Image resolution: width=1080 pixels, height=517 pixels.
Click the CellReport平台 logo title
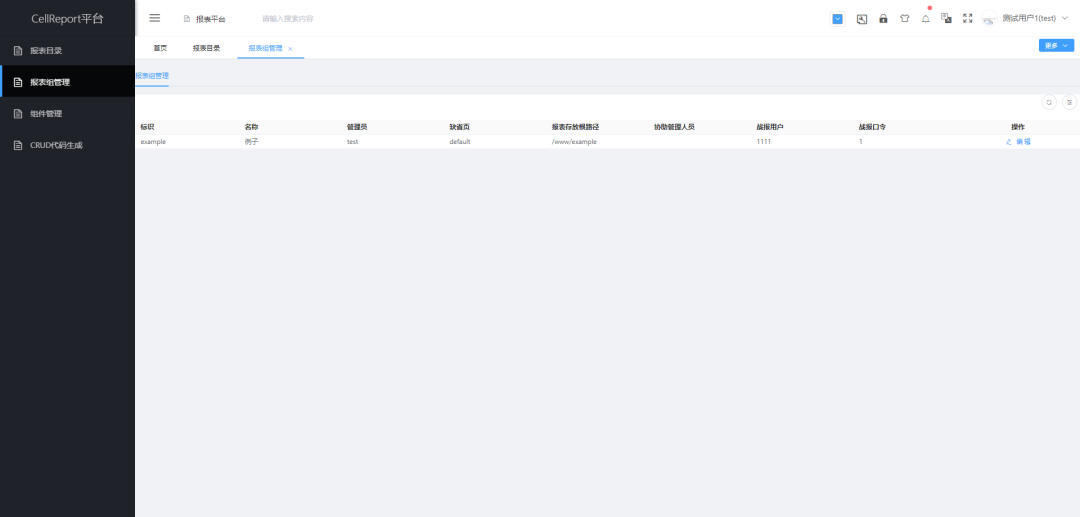[x=68, y=19]
